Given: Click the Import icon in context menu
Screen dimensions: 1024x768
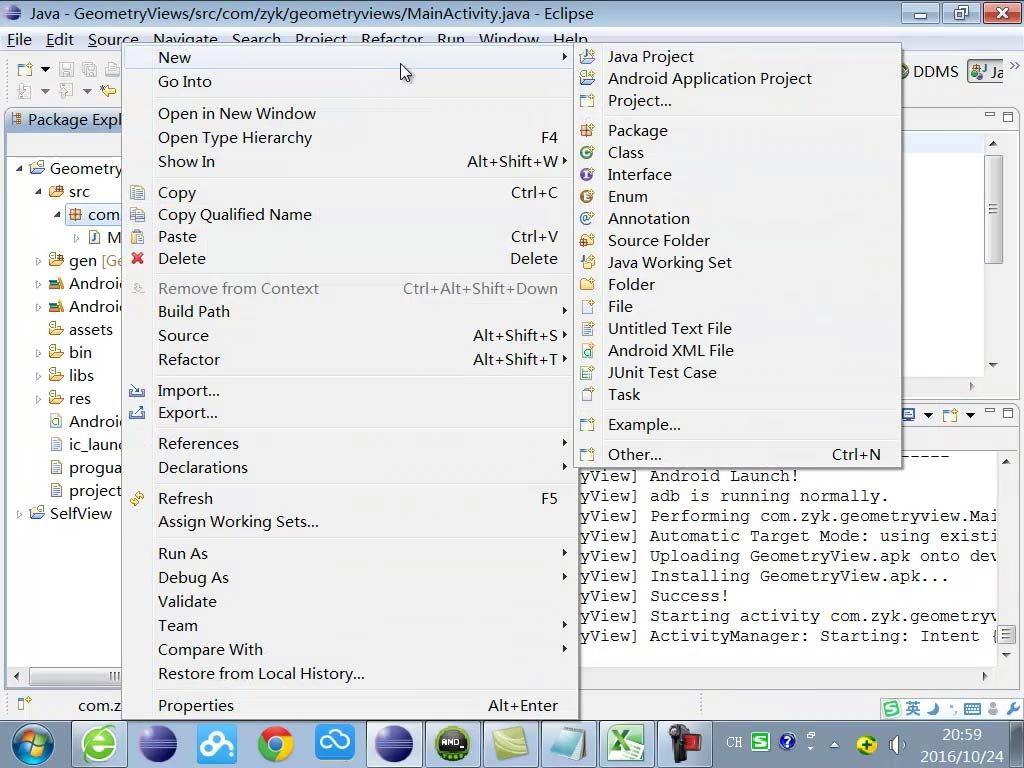Looking at the screenshot, I should [137, 391].
